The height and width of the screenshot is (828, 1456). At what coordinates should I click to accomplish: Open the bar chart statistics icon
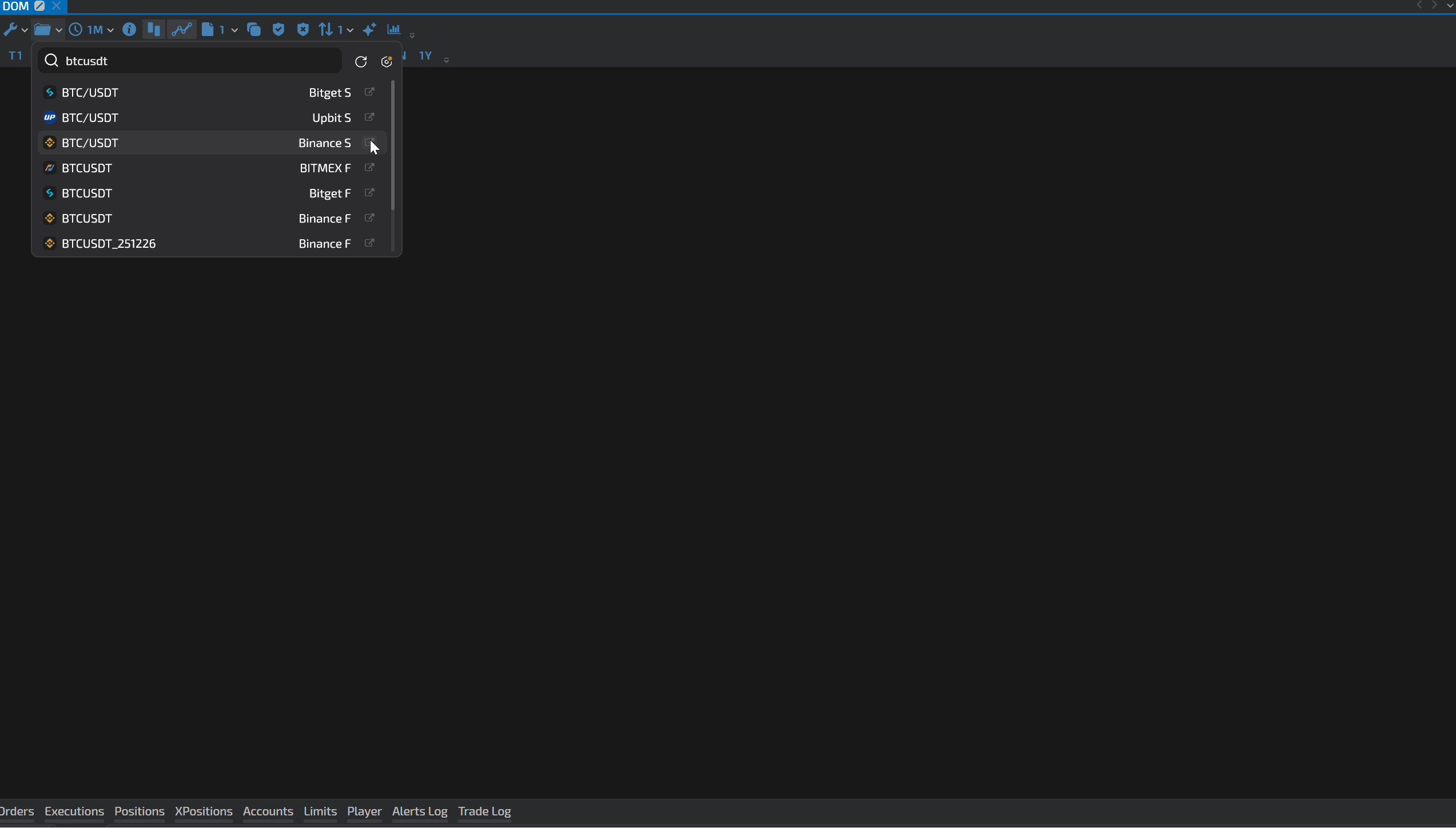pyautogui.click(x=394, y=30)
